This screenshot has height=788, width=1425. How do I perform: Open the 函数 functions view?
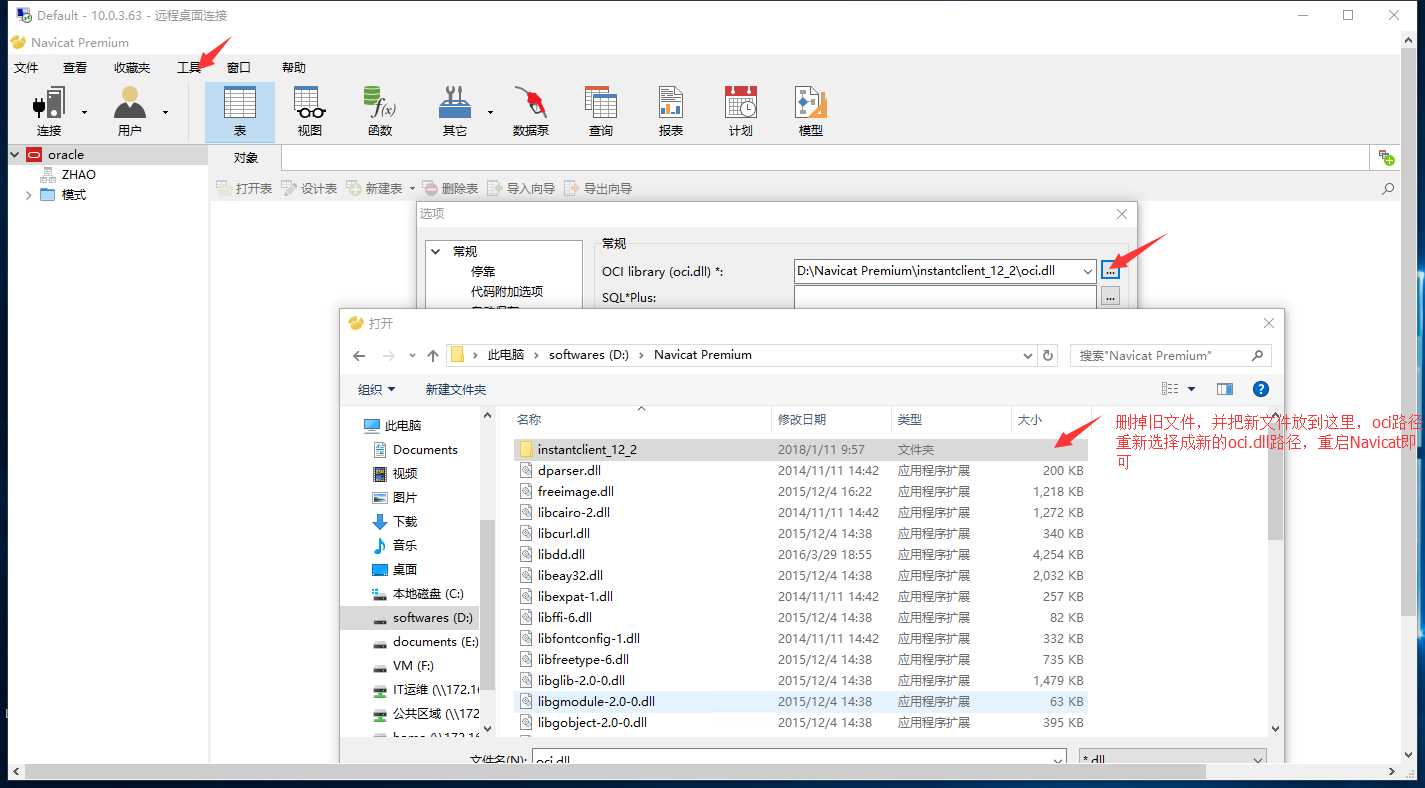380,111
